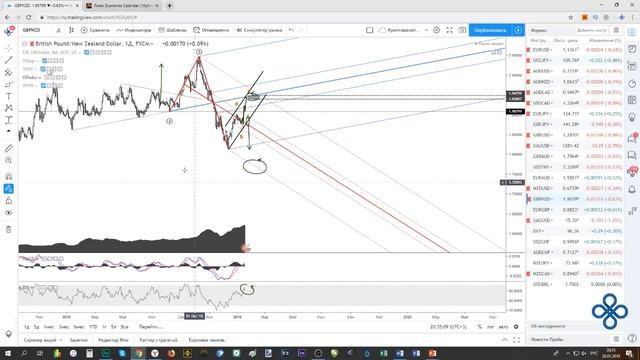
Task: Select the trend line drawing tool
Action: [x=8, y=60]
